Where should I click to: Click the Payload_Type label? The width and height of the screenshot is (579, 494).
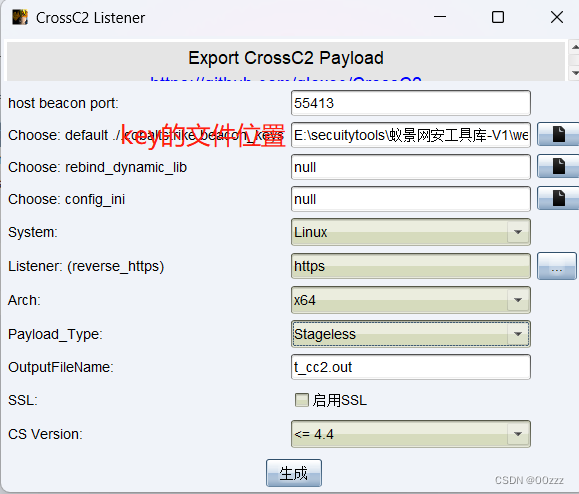(x=55, y=334)
